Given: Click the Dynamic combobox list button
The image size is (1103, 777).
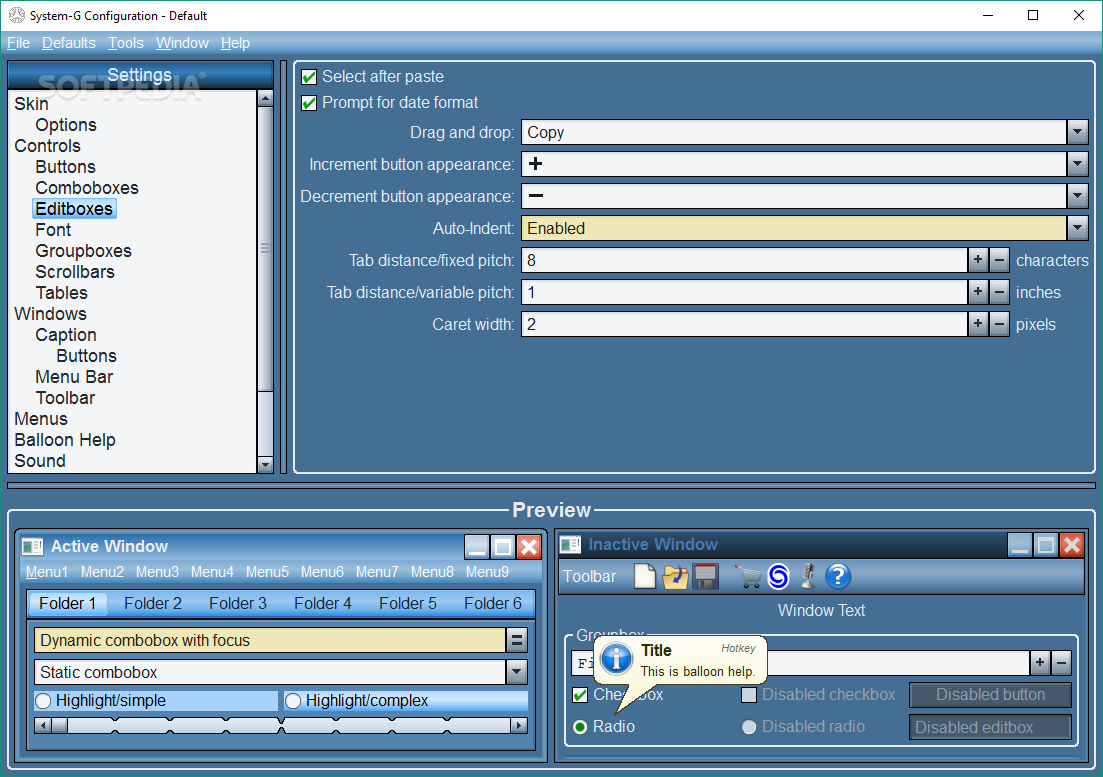Looking at the screenshot, I should (516, 640).
